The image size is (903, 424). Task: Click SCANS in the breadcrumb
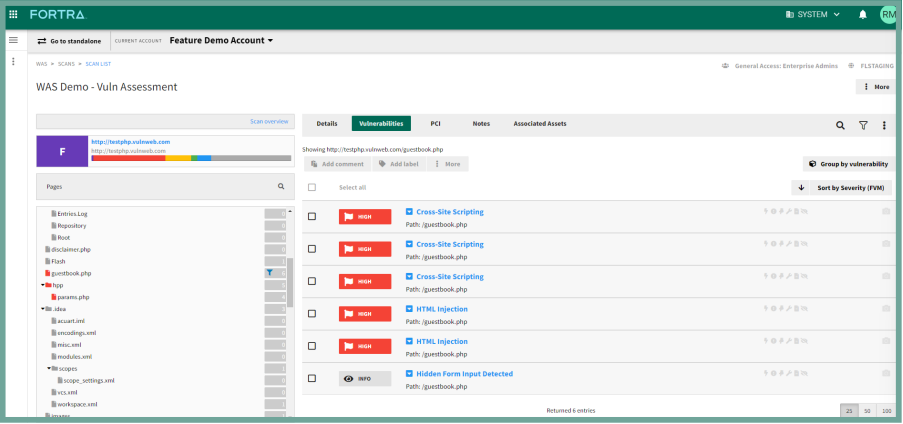click(66, 64)
